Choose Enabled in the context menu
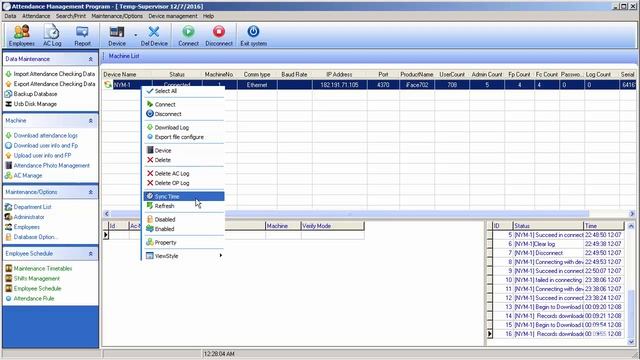This screenshot has width=640, height=360. point(184,229)
